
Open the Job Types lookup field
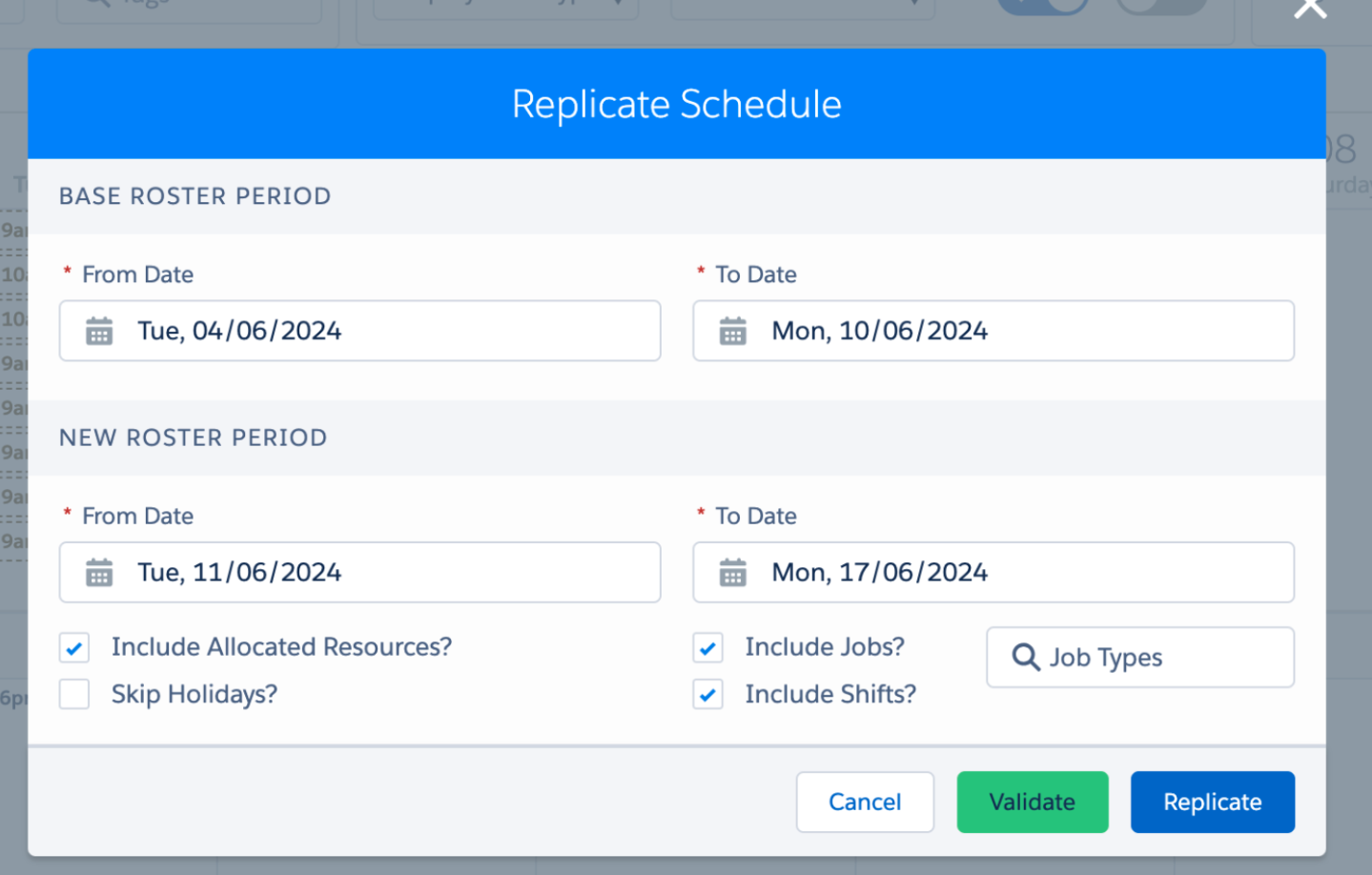1140,657
